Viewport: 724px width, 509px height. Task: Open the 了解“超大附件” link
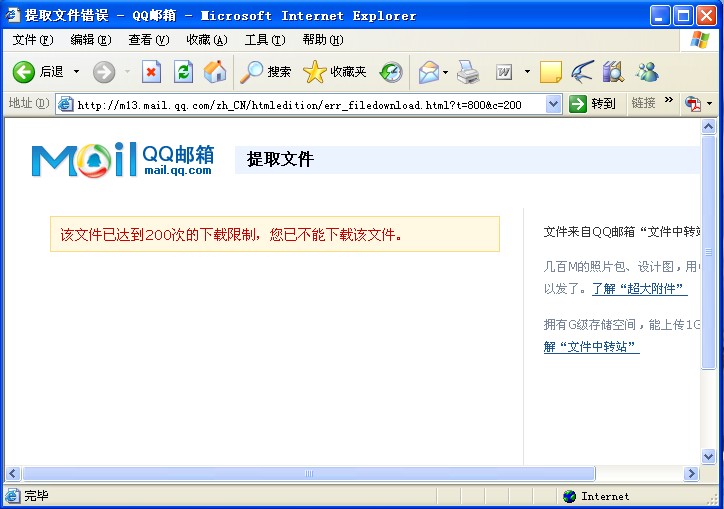(639, 289)
